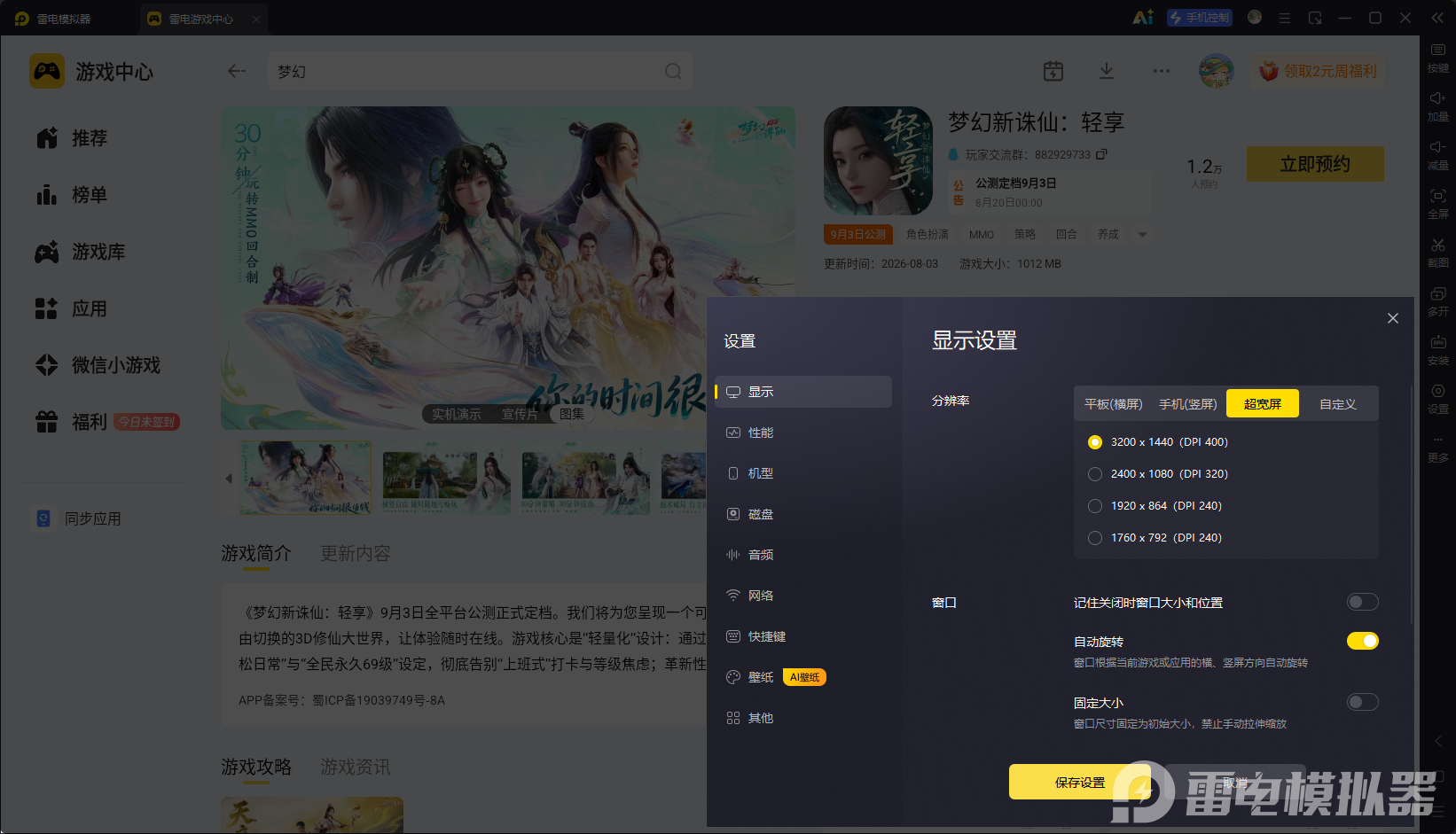Viewport: 1456px width, 834px height.
Task: Click the 保存设置 button
Action: point(1080,783)
